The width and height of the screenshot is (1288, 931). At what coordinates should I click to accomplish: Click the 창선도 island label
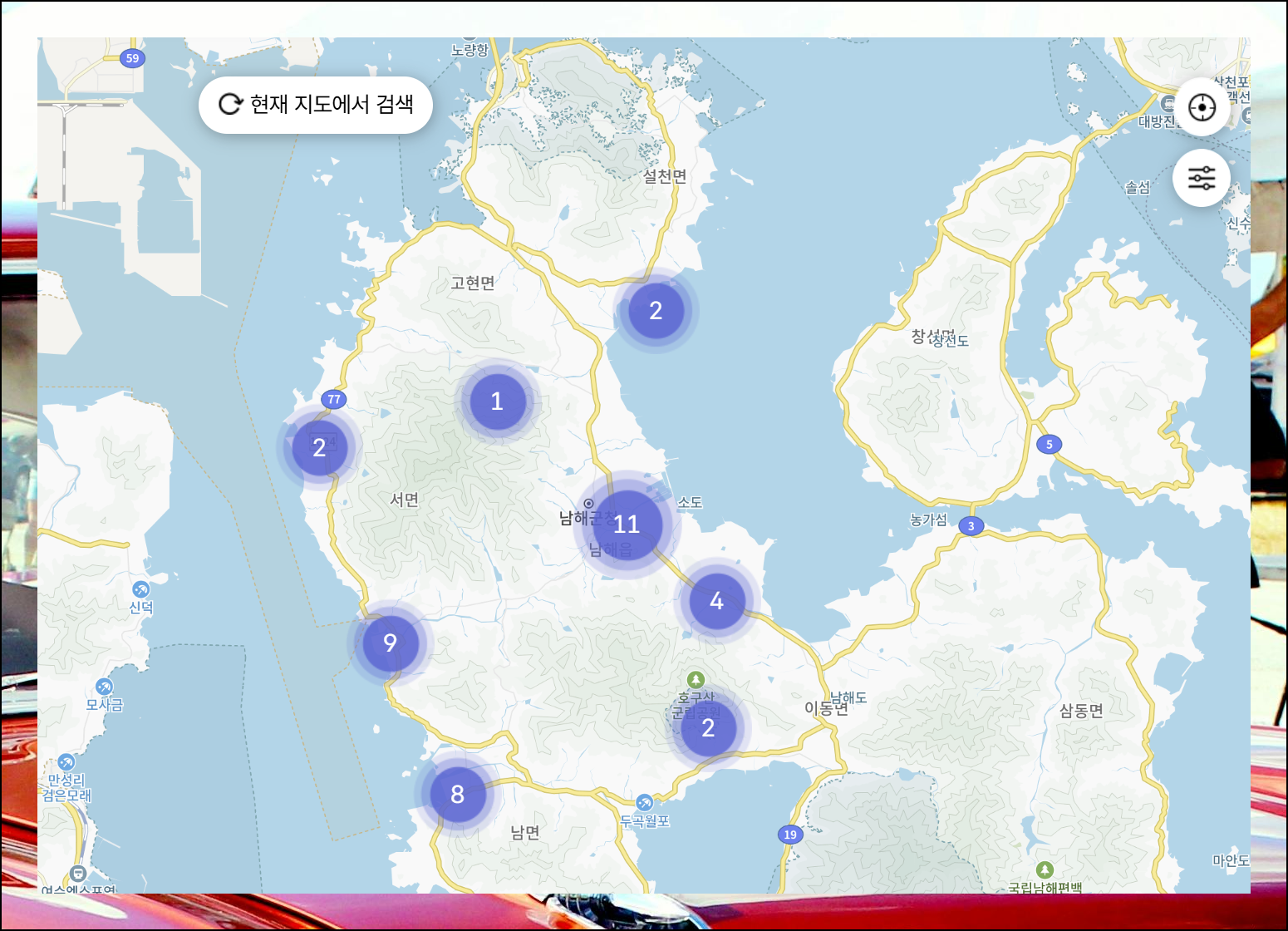pyautogui.click(x=950, y=340)
